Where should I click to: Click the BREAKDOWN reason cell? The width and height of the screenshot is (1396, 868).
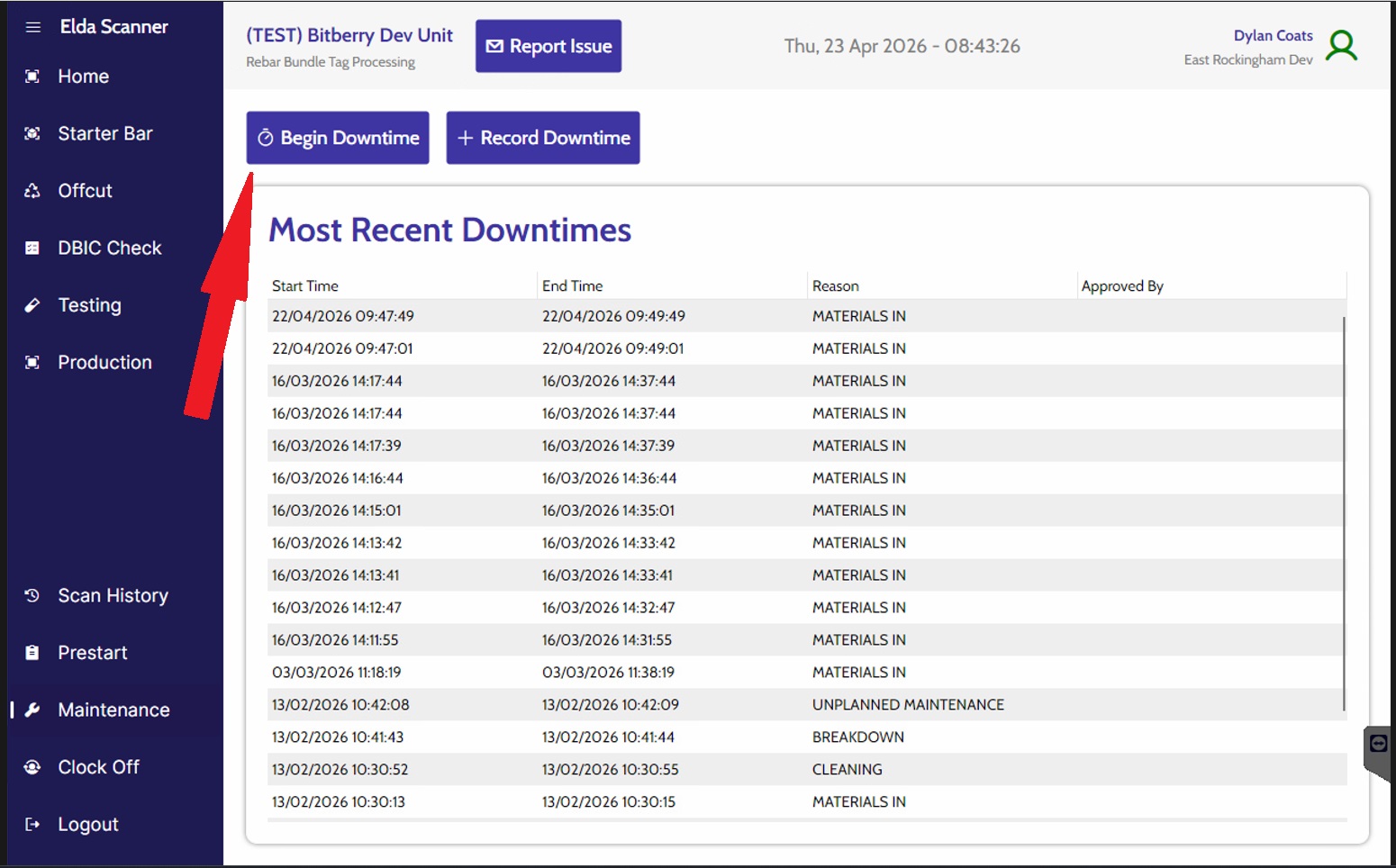[x=858, y=737]
